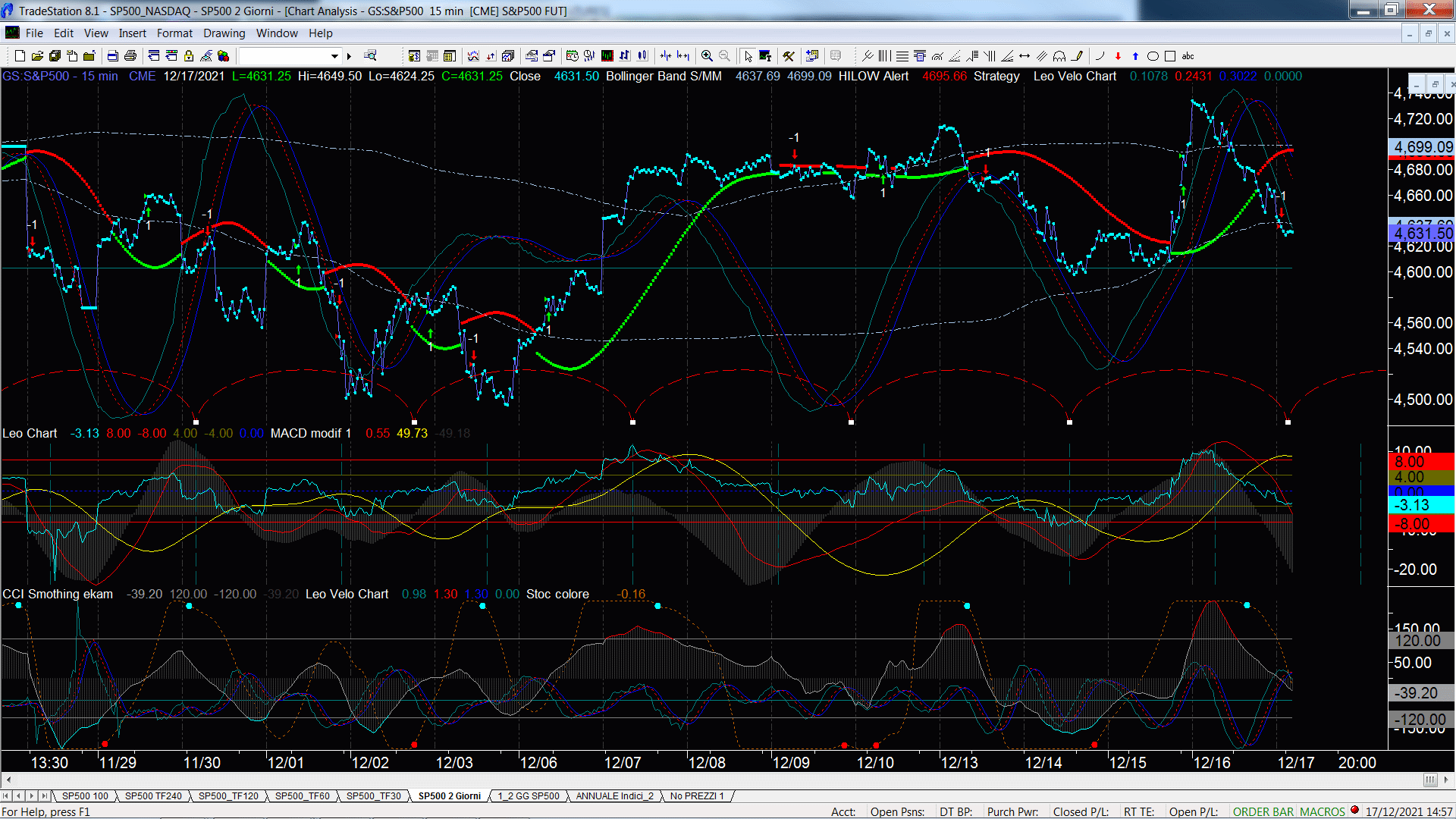The image size is (1456, 819).
Task: Click the HILOW Alert label
Action: click(873, 77)
